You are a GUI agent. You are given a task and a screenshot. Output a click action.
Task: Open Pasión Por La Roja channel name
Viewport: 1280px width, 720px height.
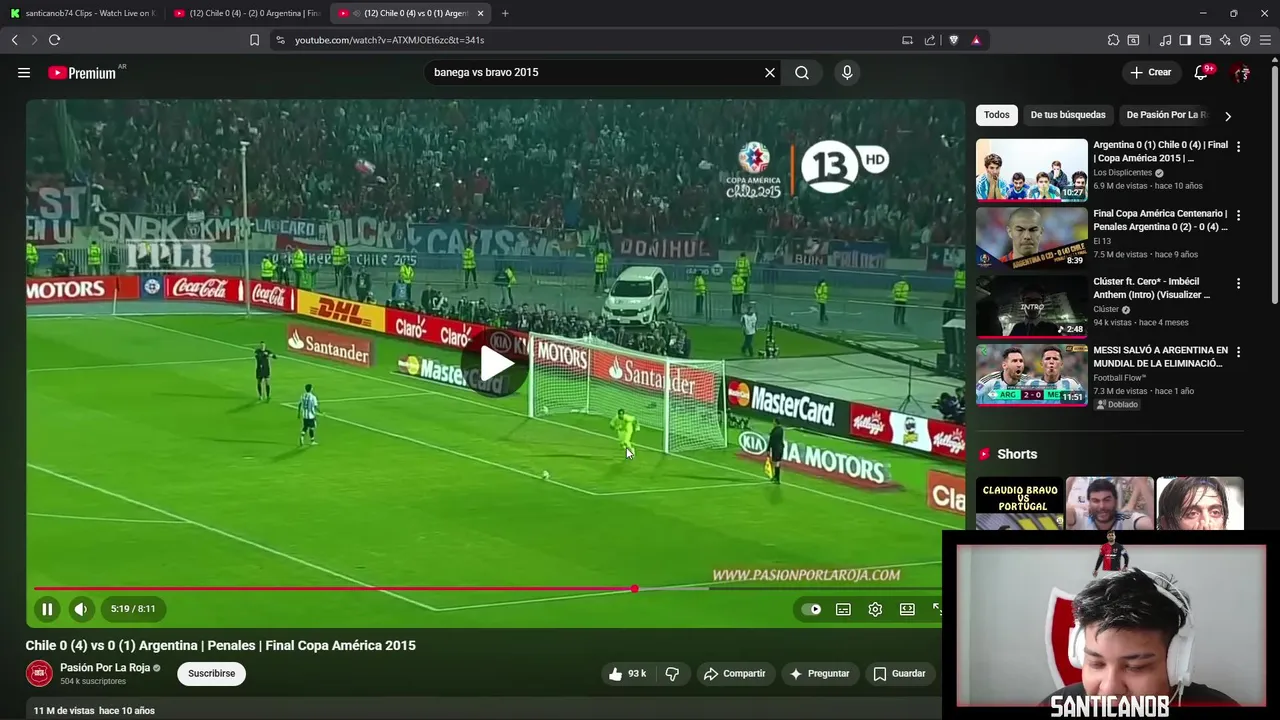[105, 668]
